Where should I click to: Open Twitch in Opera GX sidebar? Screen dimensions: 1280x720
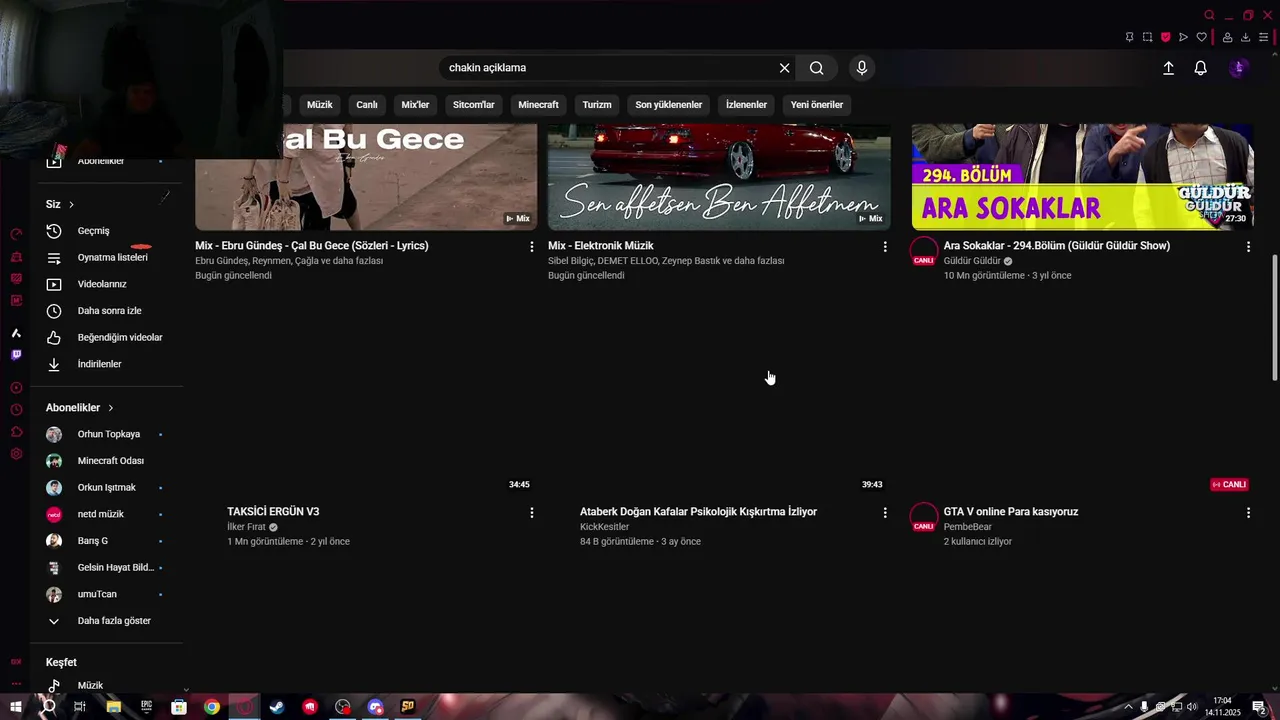(16, 355)
